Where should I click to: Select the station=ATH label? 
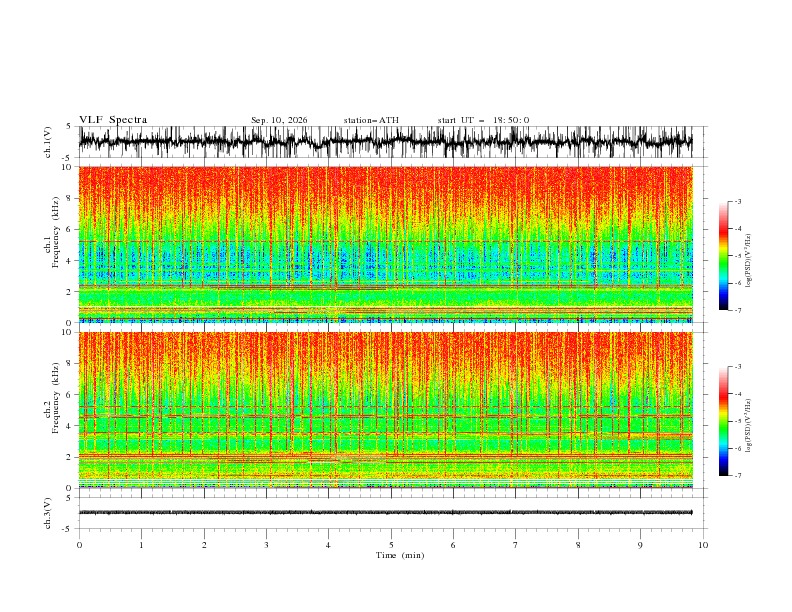pyautogui.click(x=371, y=120)
